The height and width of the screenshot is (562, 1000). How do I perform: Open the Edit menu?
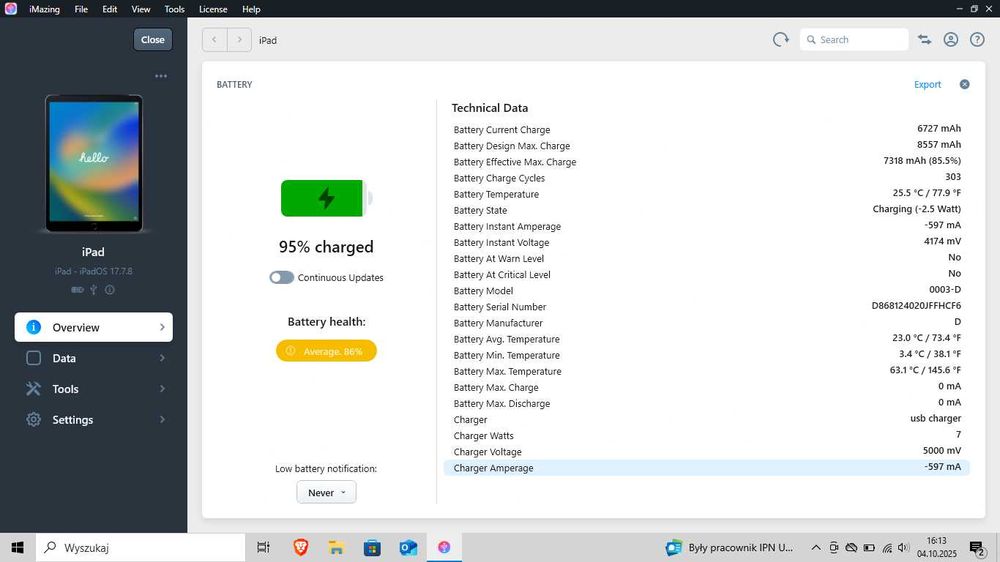[110, 9]
